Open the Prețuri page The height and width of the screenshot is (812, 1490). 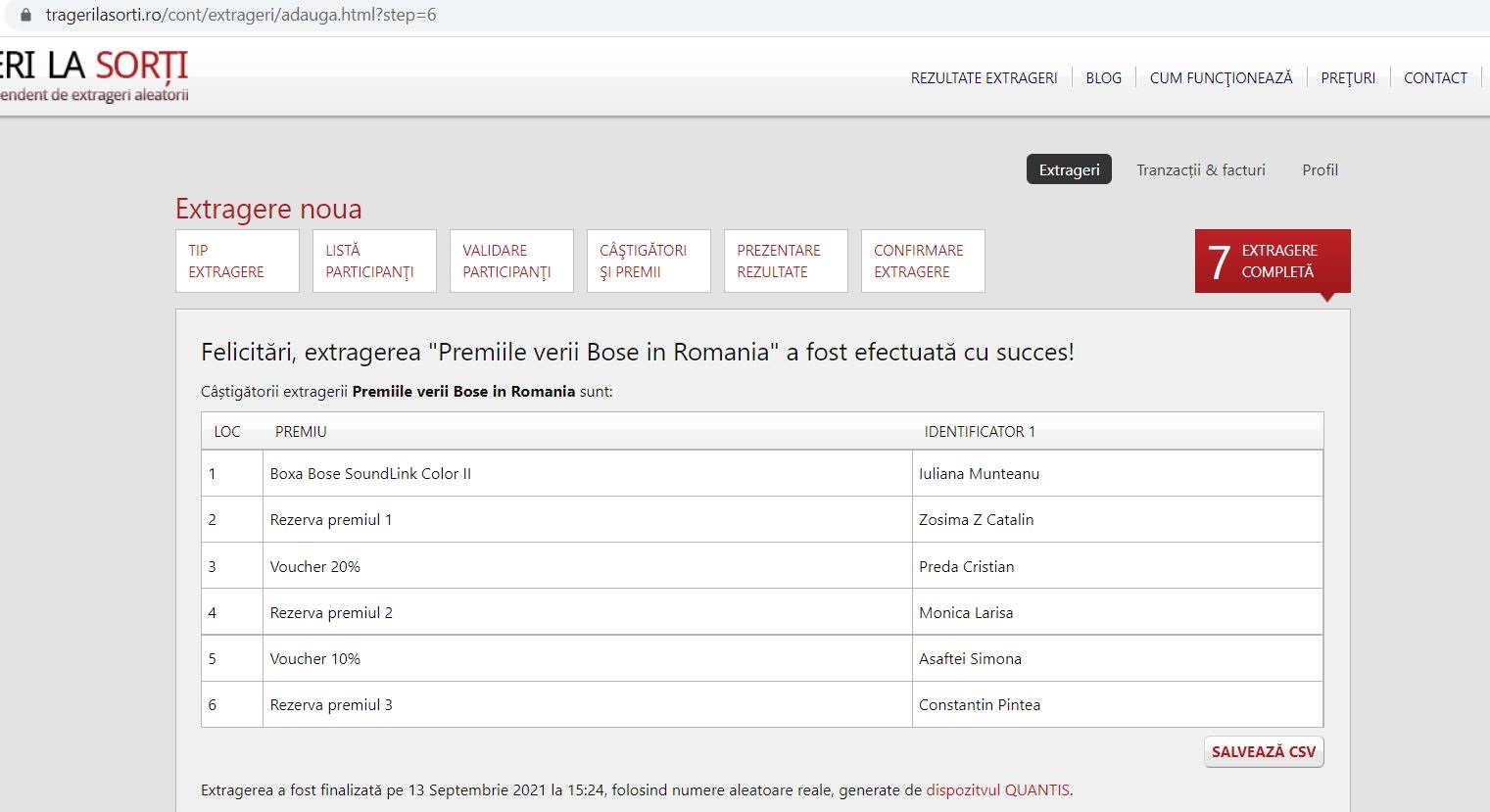point(1347,78)
